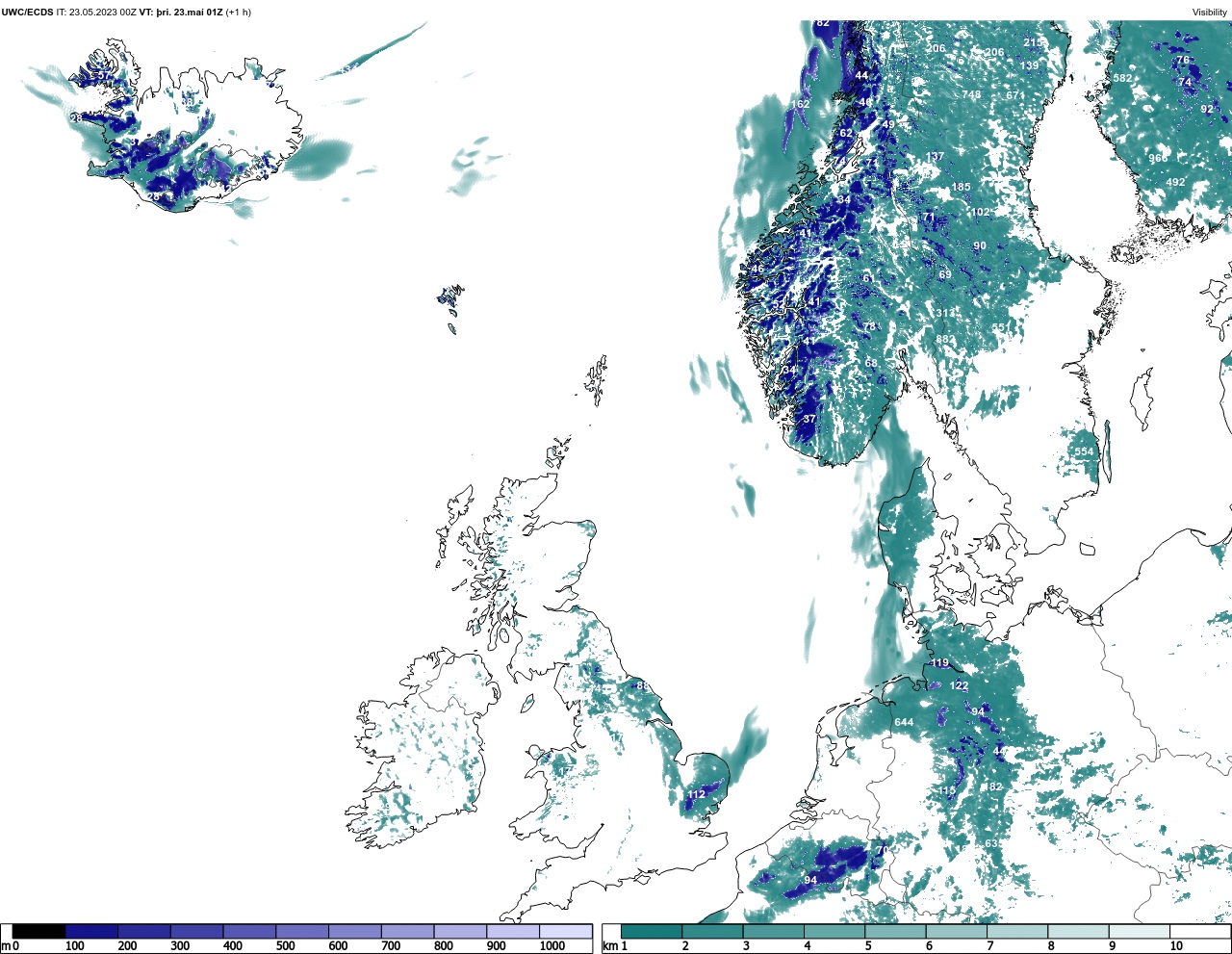The width and height of the screenshot is (1232, 954).
Task: Click the 92 value at the right edge
Action: coord(1207,109)
